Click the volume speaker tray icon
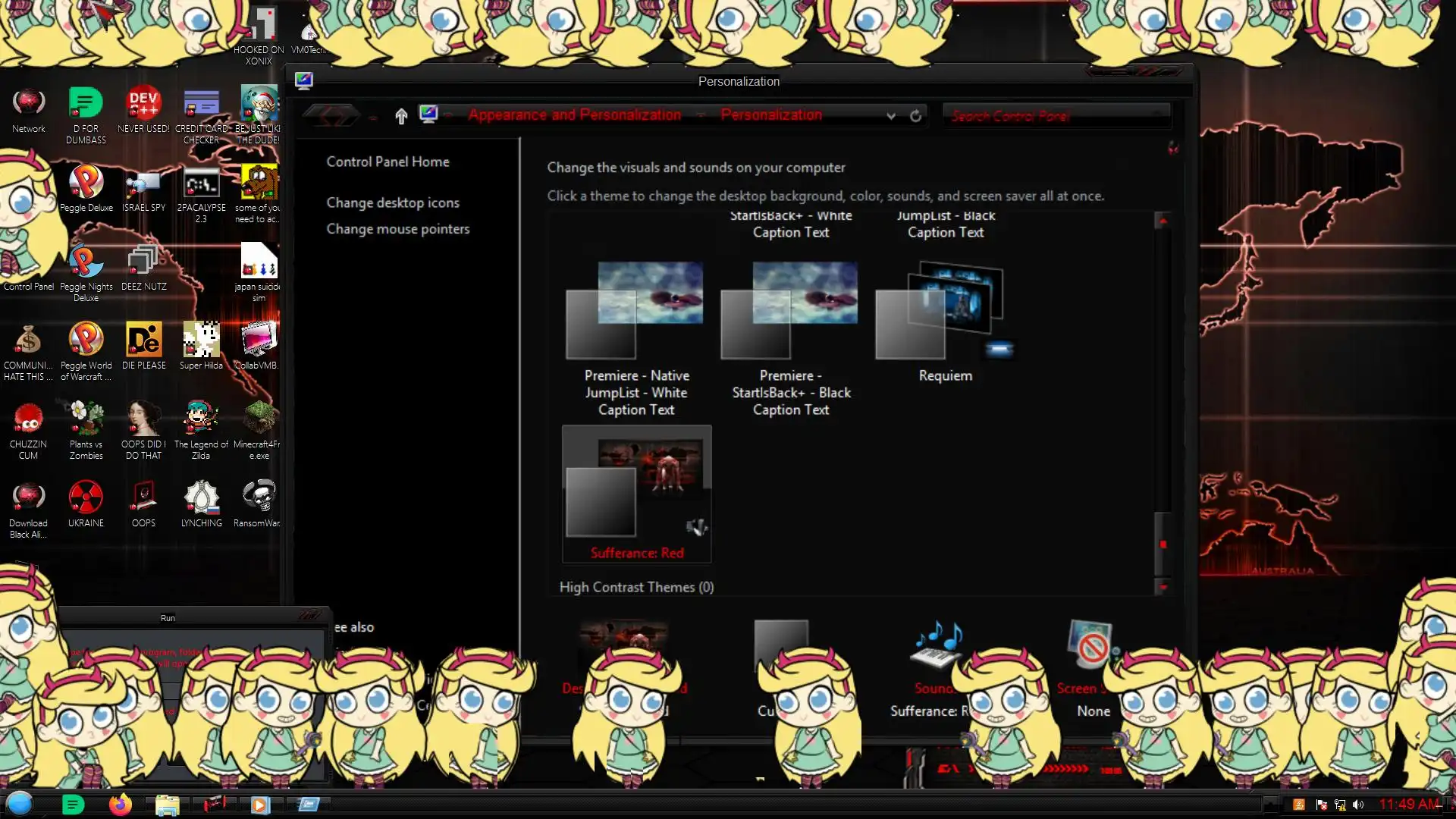1456x819 pixels. coord(1358,805)
